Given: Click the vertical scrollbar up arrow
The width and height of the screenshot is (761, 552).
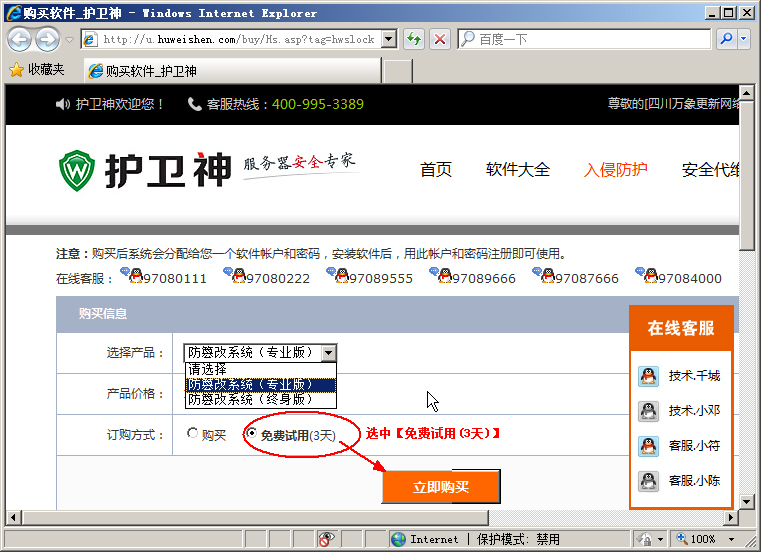Looking at the screenshot, I should [x=746, y=92].
